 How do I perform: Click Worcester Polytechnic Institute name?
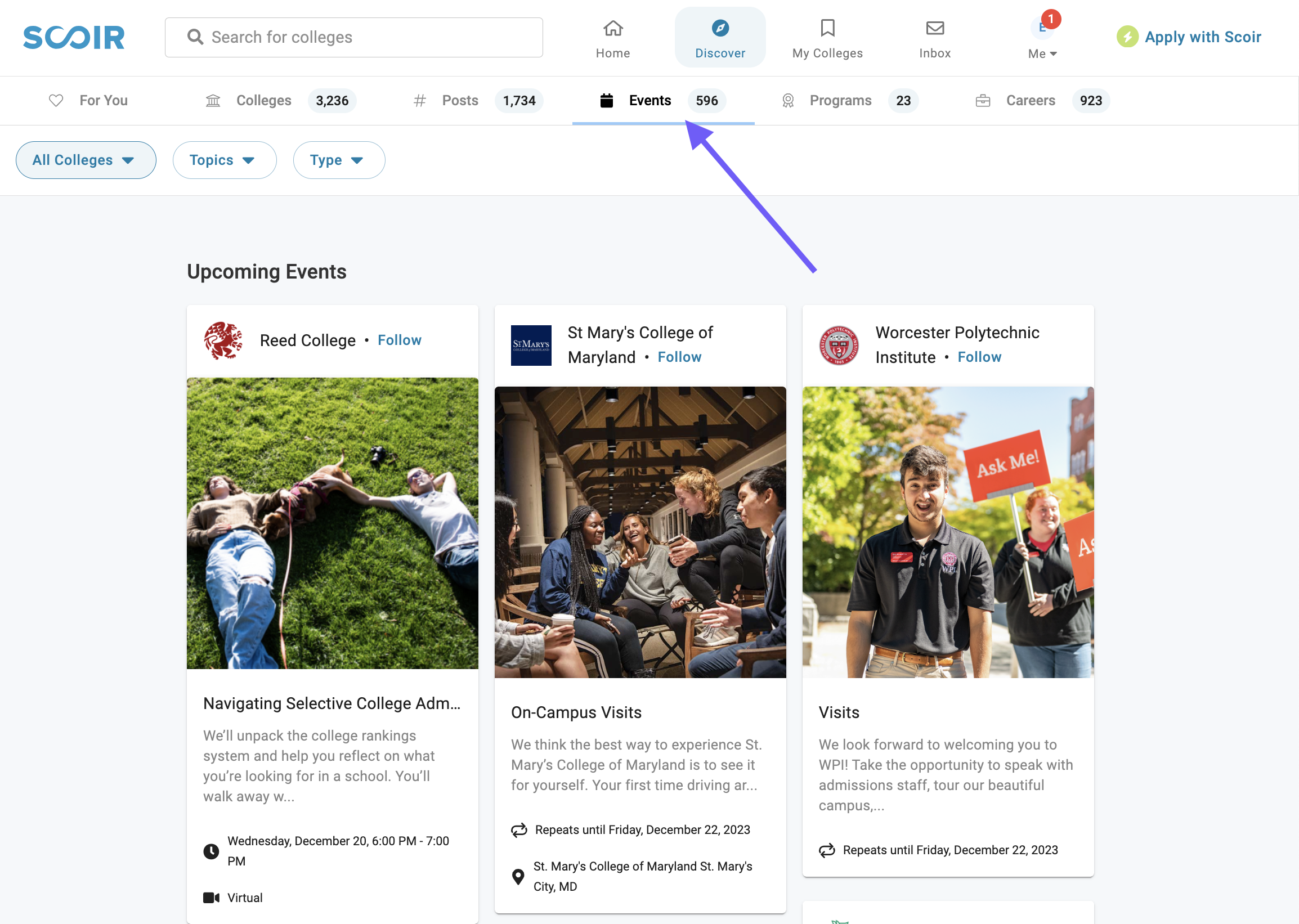[957, 345]
